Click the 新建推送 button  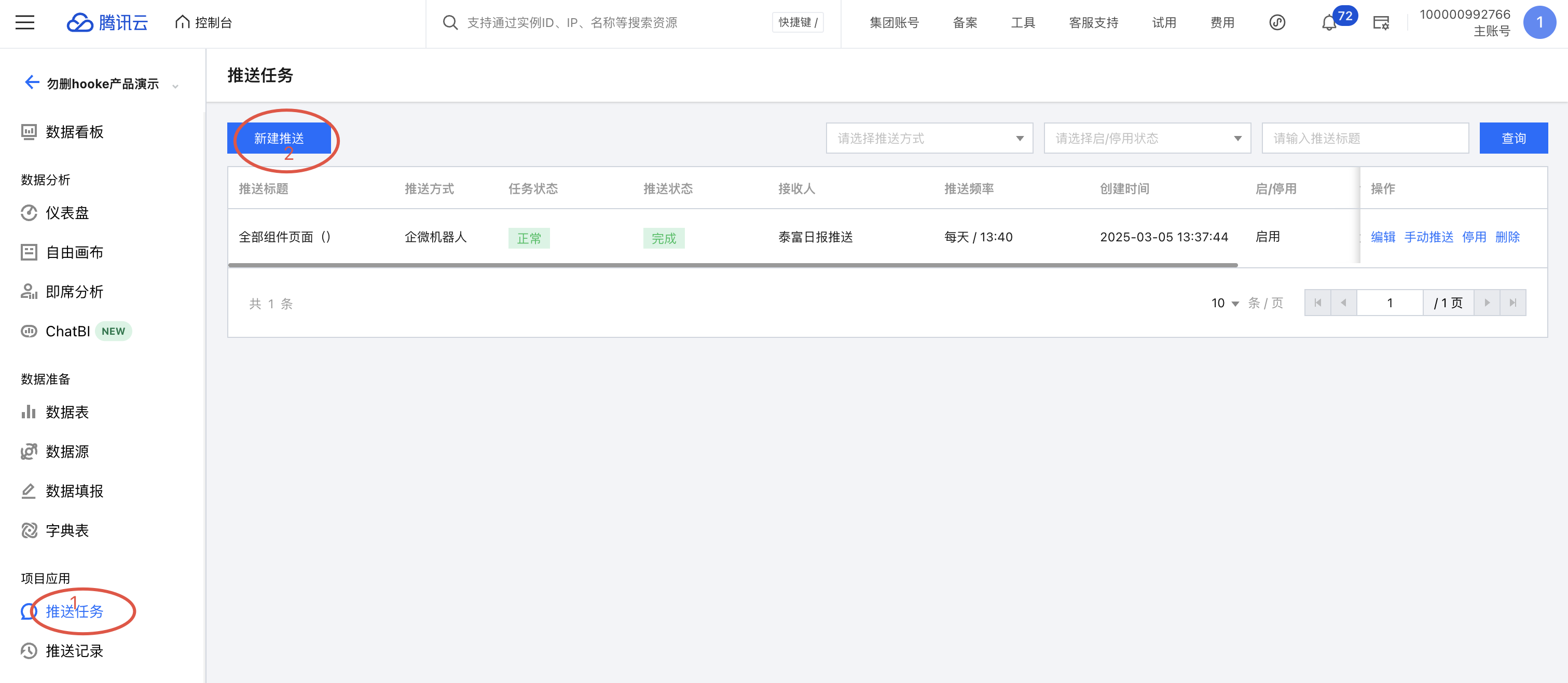tap(279, 138)
